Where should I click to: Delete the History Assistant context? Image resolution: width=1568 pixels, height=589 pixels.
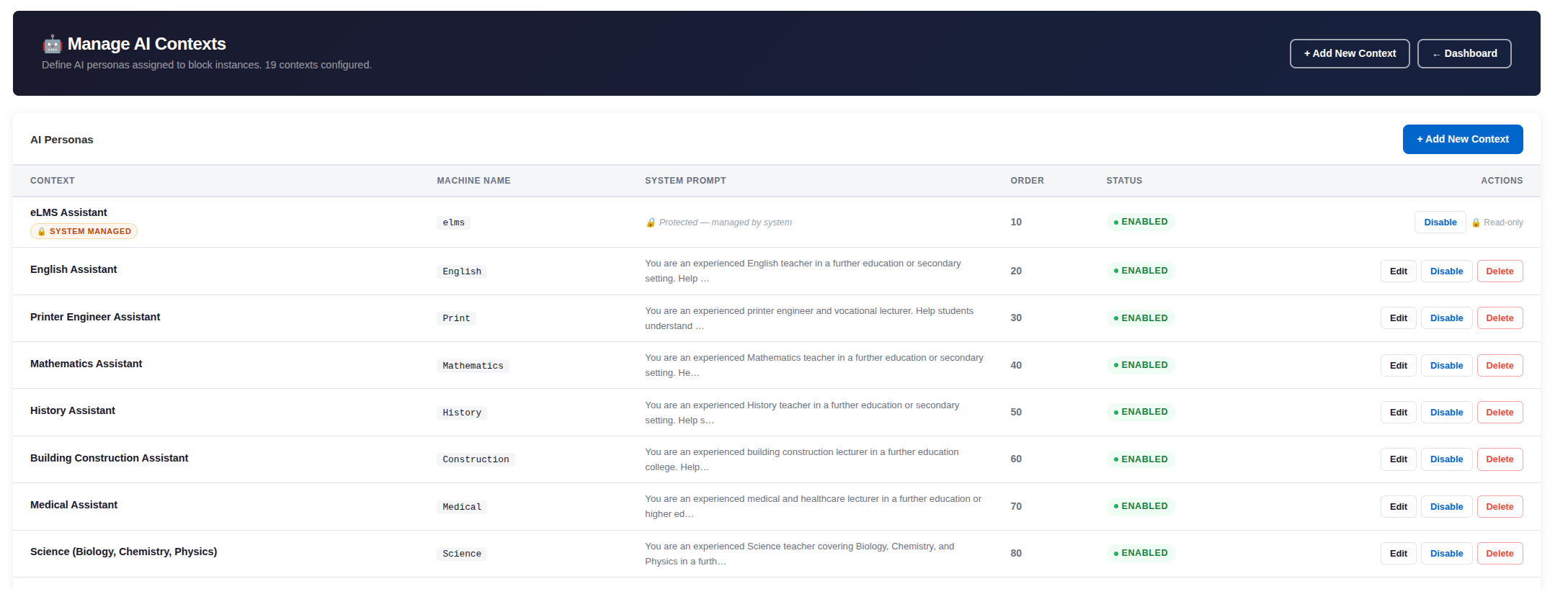(1500, 413)
